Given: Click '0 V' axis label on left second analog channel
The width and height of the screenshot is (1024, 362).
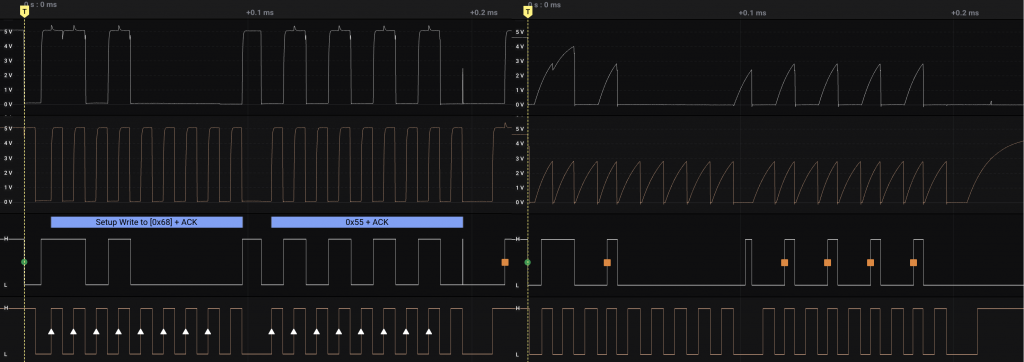Looking at the screenshot, I should click(x=8, y=202).
